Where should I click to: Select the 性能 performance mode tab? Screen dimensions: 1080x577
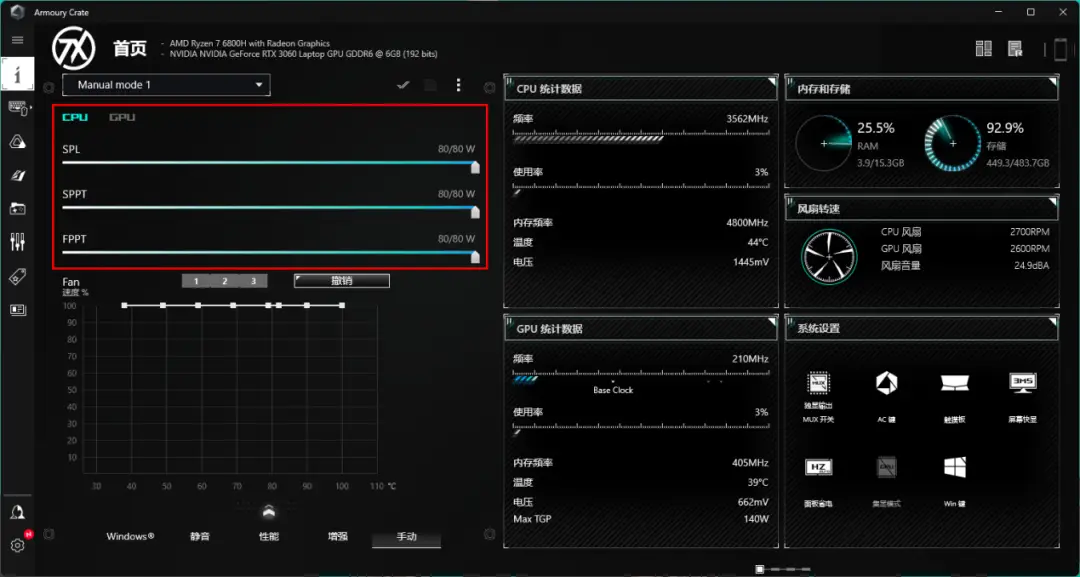click(269, 536)
